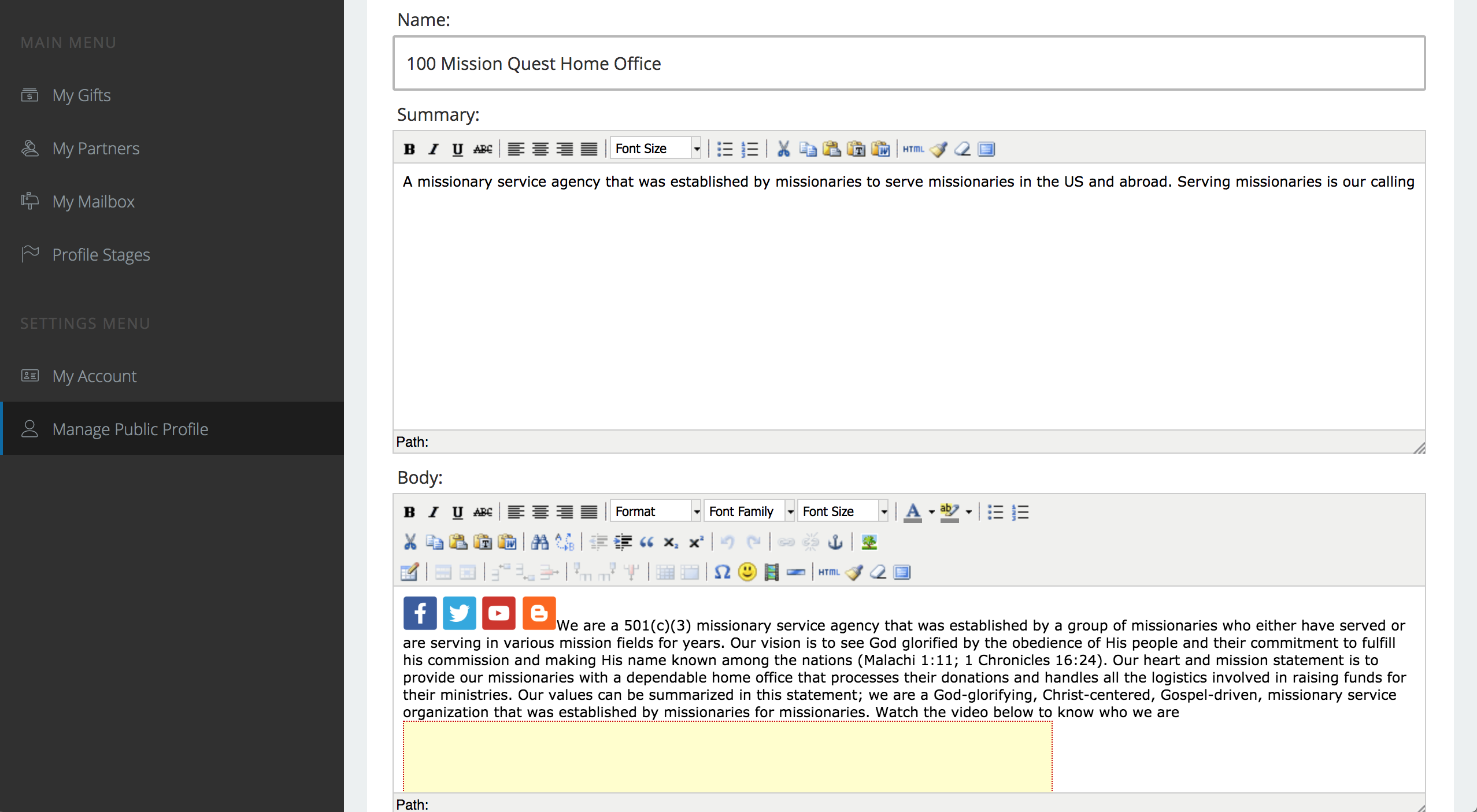Viewport: 1477px width, 812px height.
Task: Open text color picker arrow
Action: [931, 511]
